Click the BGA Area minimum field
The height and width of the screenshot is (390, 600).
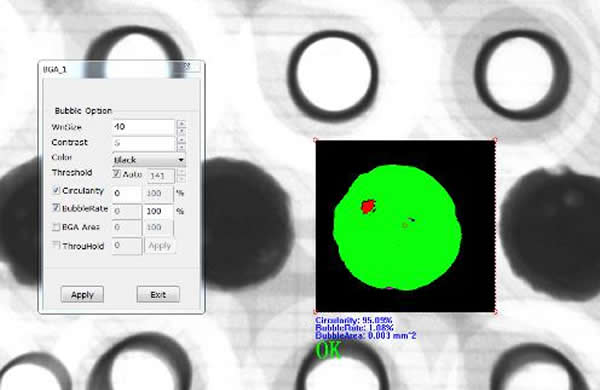pos(127,227)
